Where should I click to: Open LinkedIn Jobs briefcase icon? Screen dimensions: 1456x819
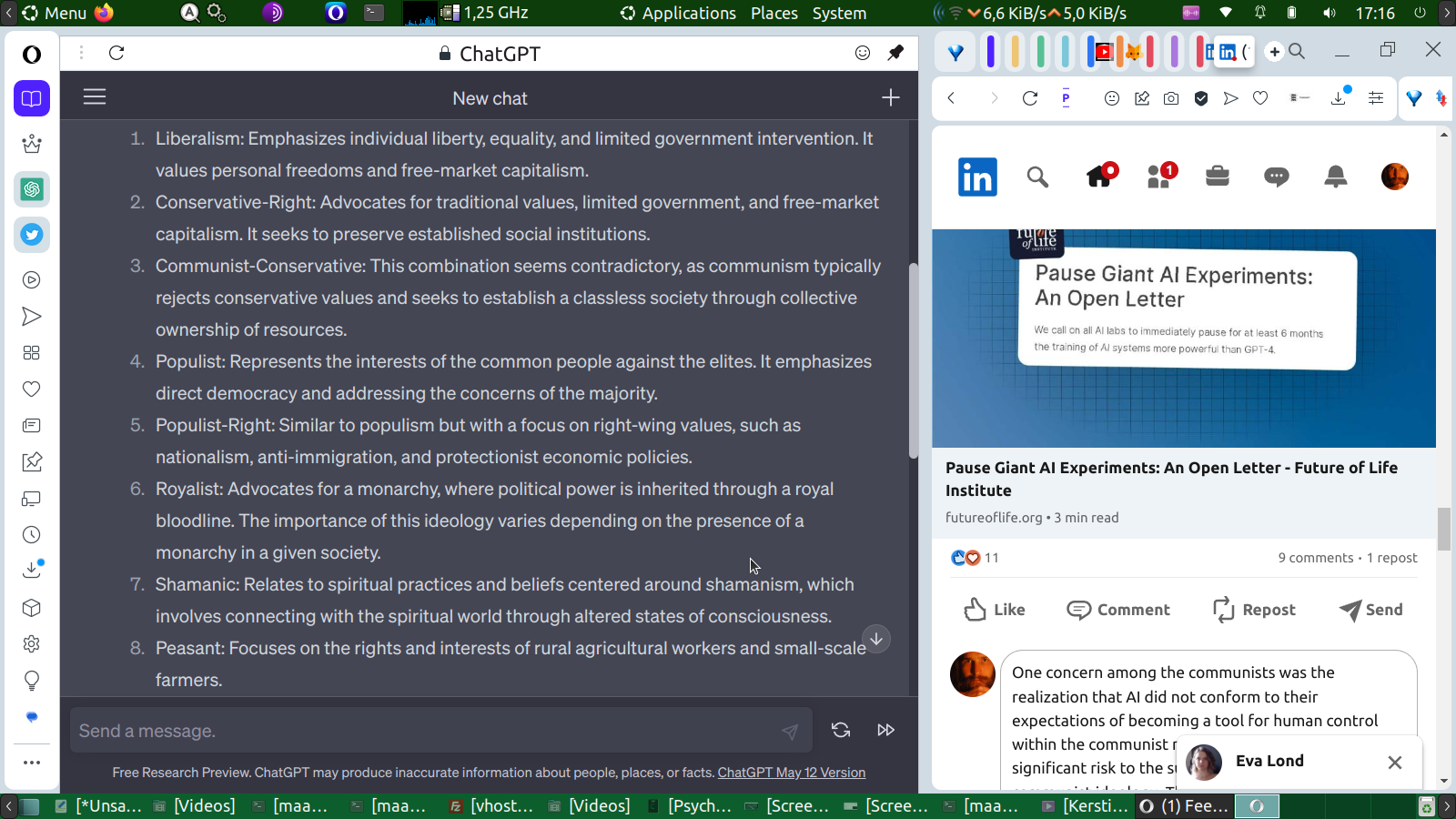[x=1218, y=176]
